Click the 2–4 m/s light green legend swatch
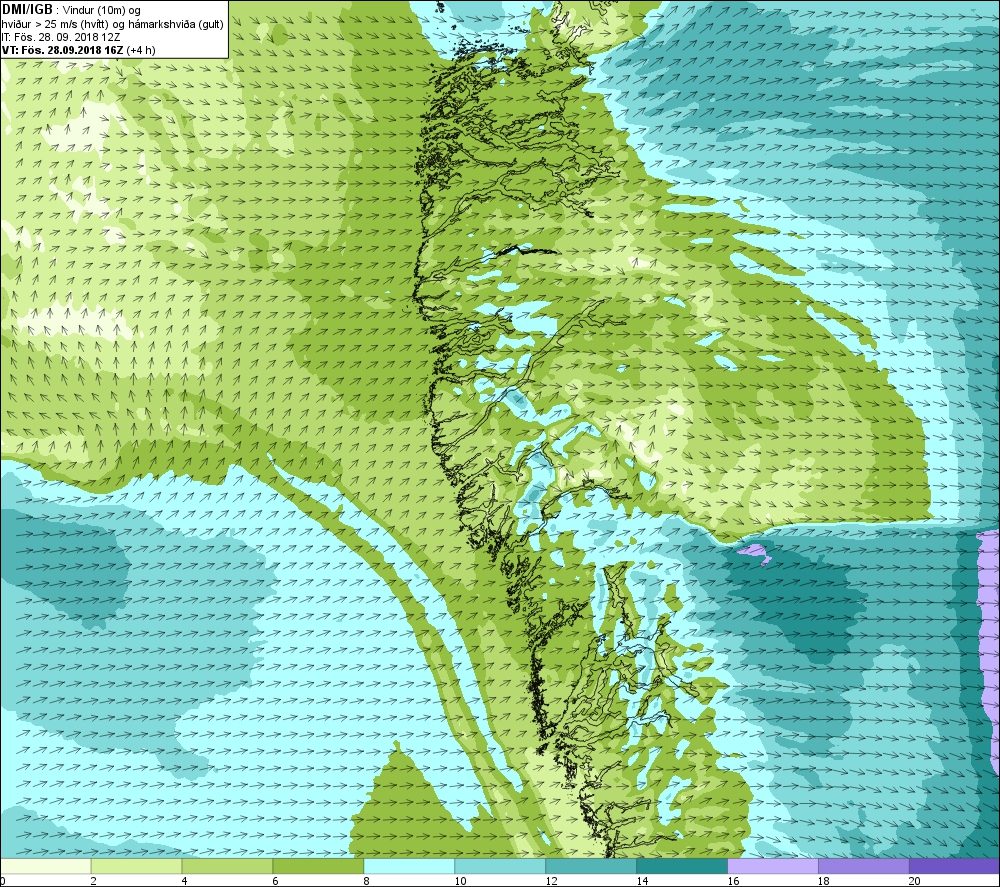This screenshot has height=887, width=1000. (136, 866)
